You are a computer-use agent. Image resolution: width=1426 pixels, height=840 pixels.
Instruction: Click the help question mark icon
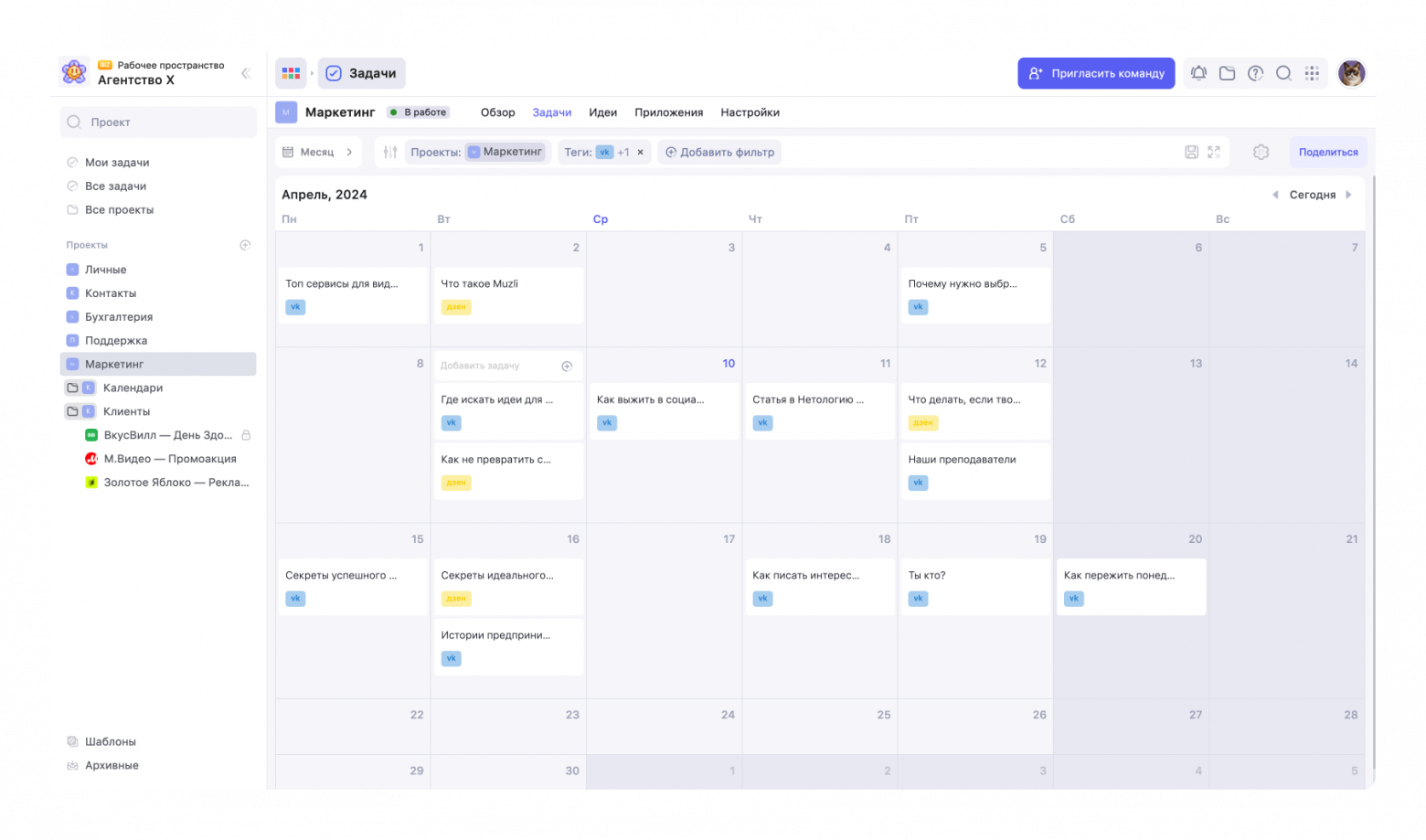coord(1255,73)
